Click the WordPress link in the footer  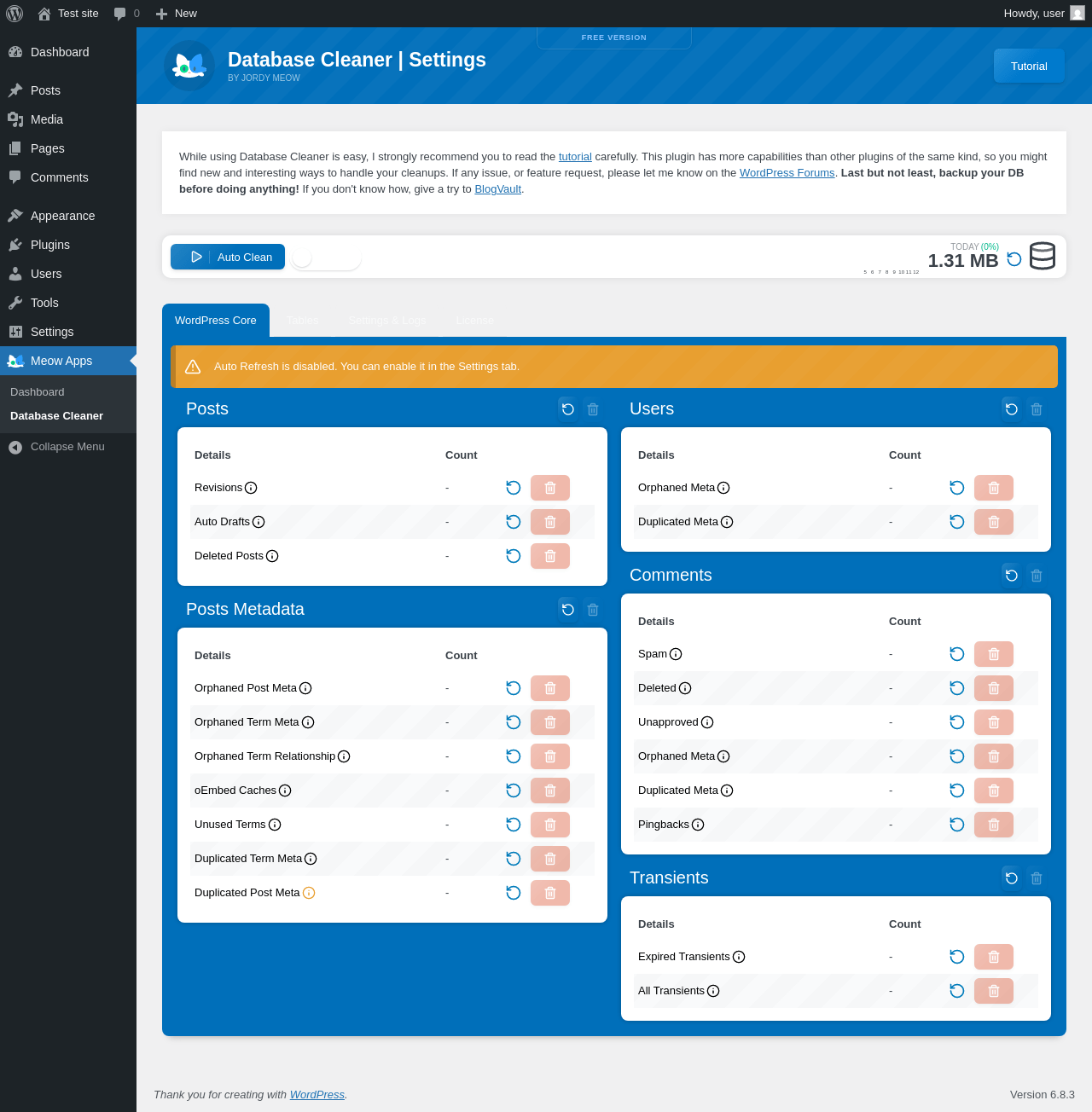tap(317, 1095)
